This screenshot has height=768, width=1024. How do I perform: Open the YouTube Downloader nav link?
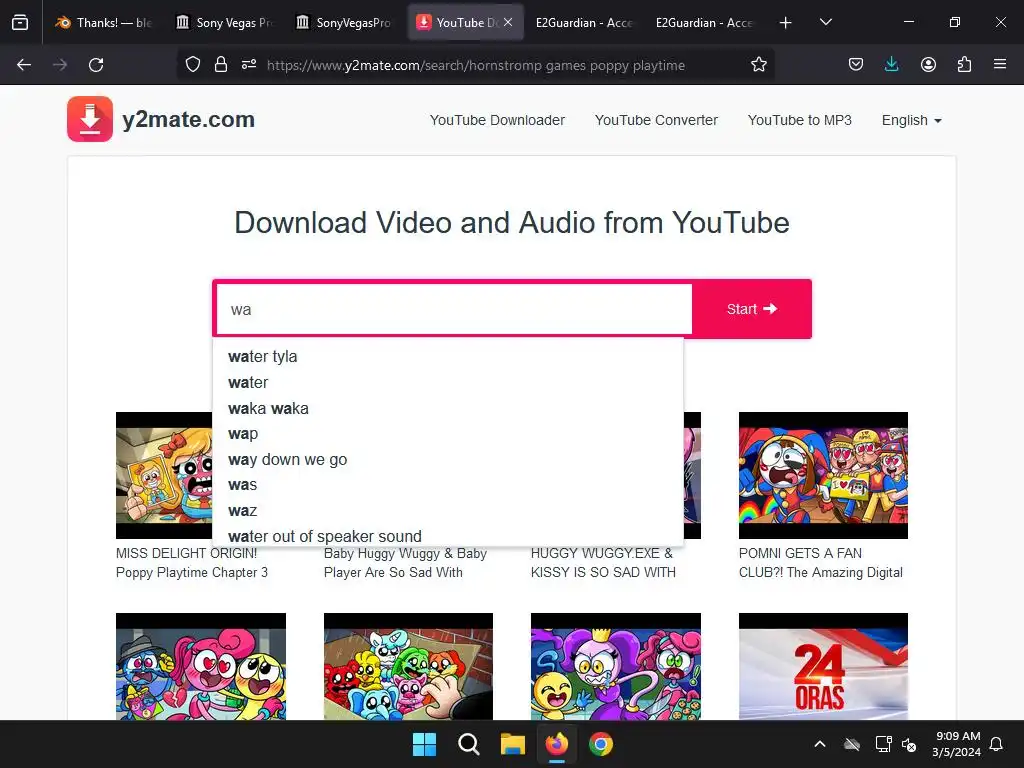coord(497,120)
